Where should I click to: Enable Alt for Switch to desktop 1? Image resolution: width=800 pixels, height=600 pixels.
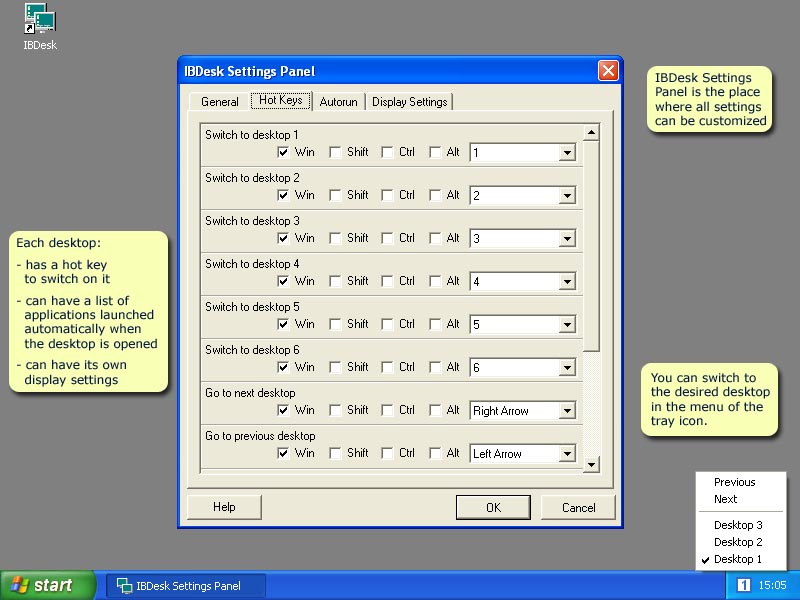(435, 152)
